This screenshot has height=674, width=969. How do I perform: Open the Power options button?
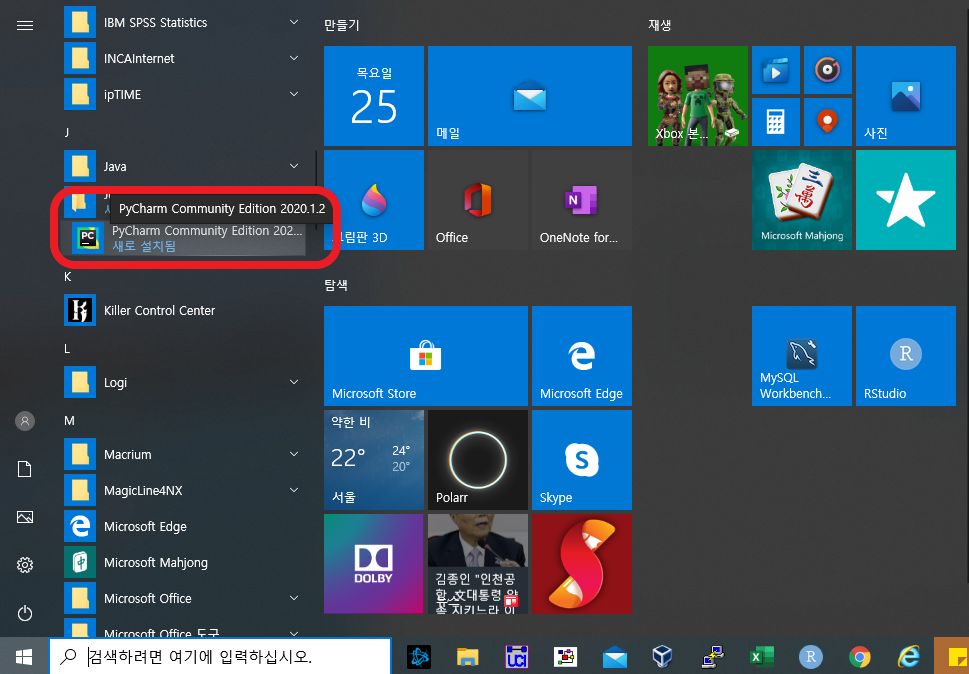click(25, 613)
